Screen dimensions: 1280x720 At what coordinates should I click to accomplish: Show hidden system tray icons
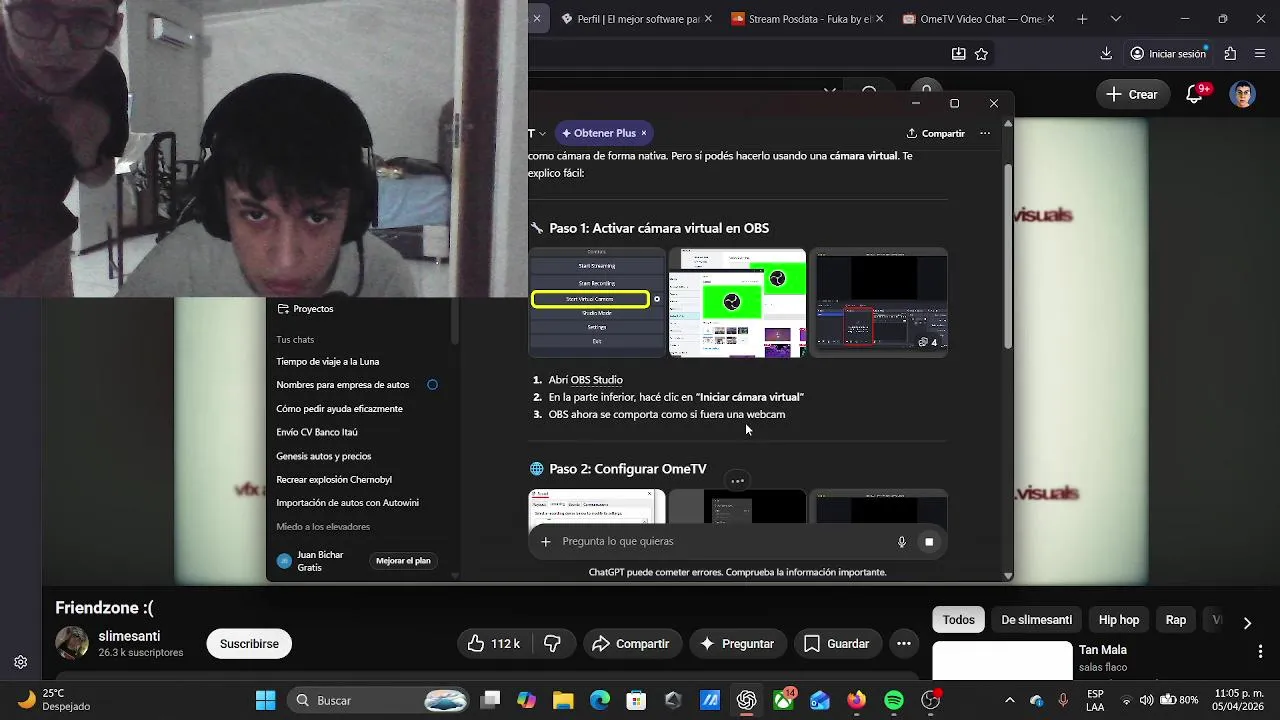1009,700
